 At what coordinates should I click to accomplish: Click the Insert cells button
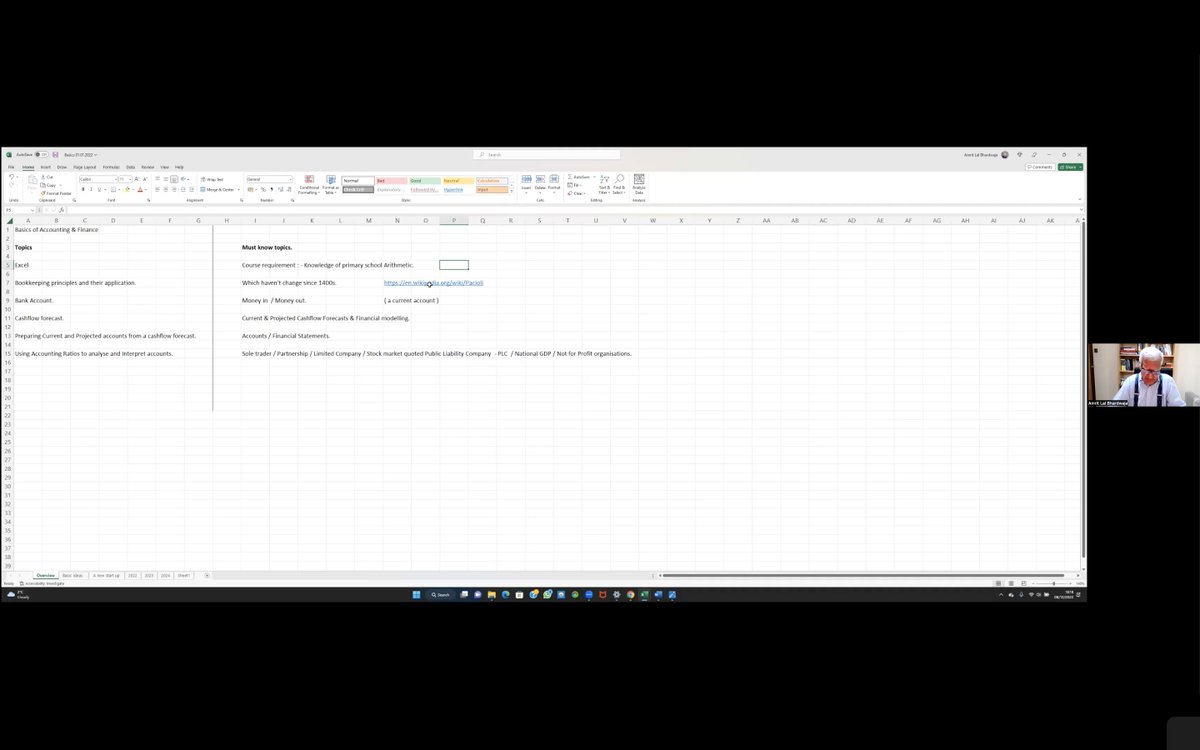526,183
